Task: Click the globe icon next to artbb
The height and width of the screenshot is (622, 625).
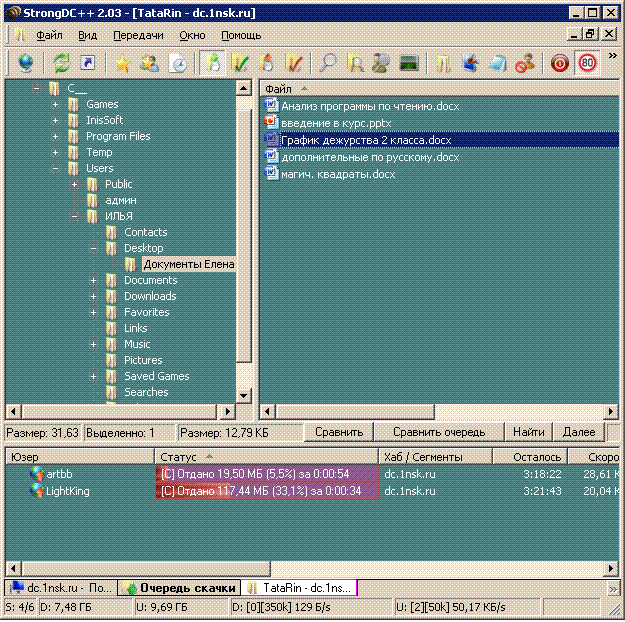Action: point(37,474)
